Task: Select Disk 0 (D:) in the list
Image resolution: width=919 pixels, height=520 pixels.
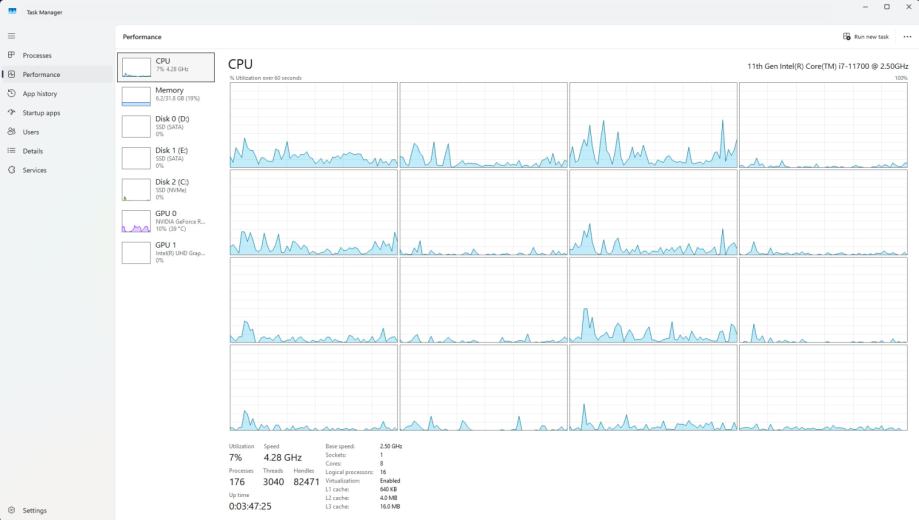Action: tap(166, 126)
